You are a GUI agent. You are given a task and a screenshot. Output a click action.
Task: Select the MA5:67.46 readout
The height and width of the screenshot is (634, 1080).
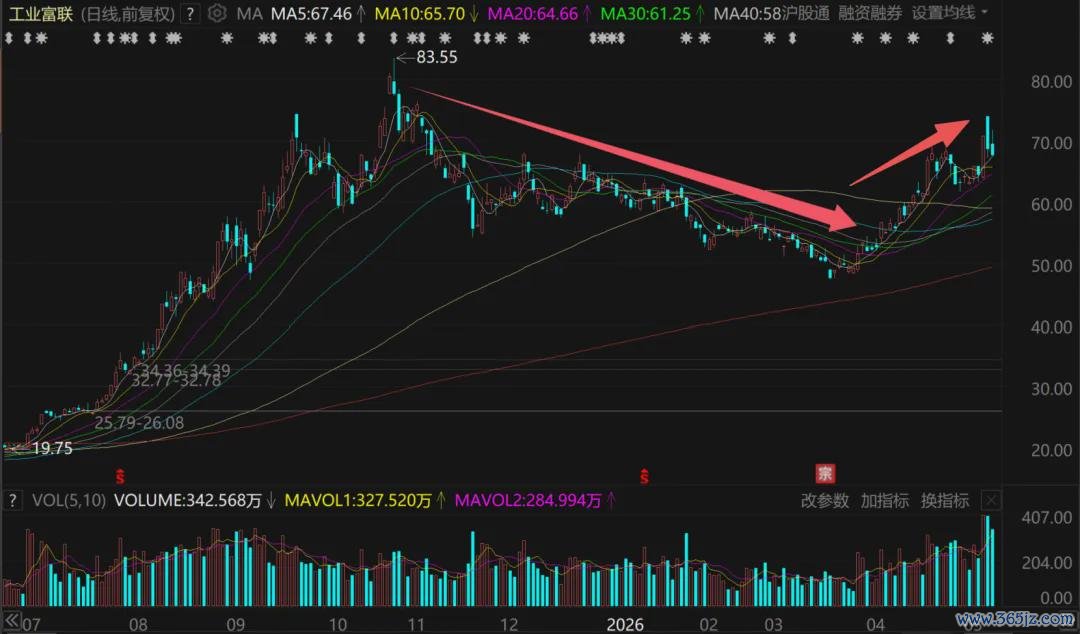[311, 13]
